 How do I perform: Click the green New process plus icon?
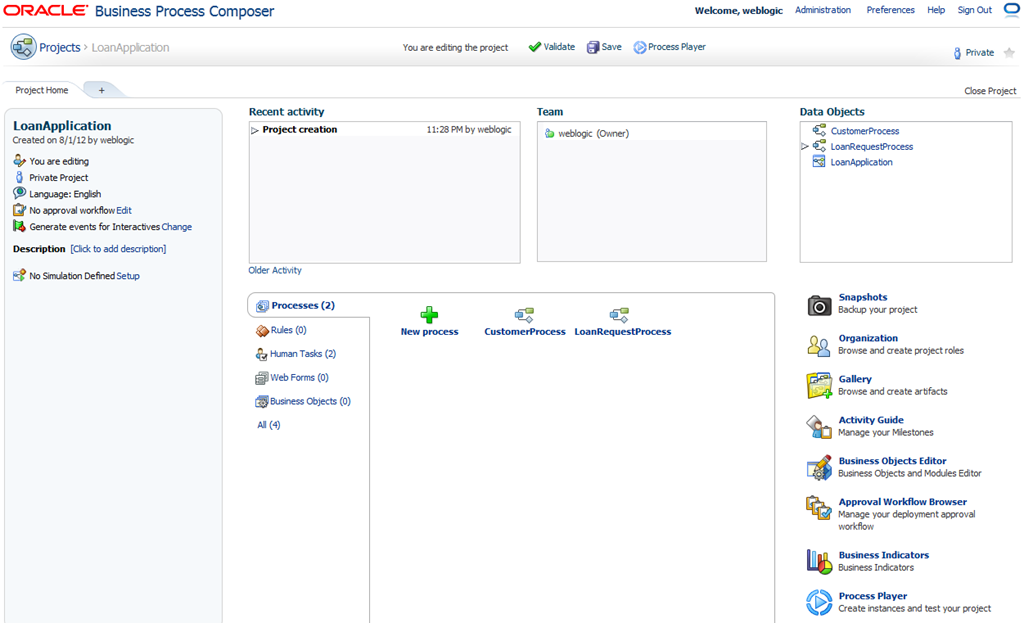coord(429,315)
